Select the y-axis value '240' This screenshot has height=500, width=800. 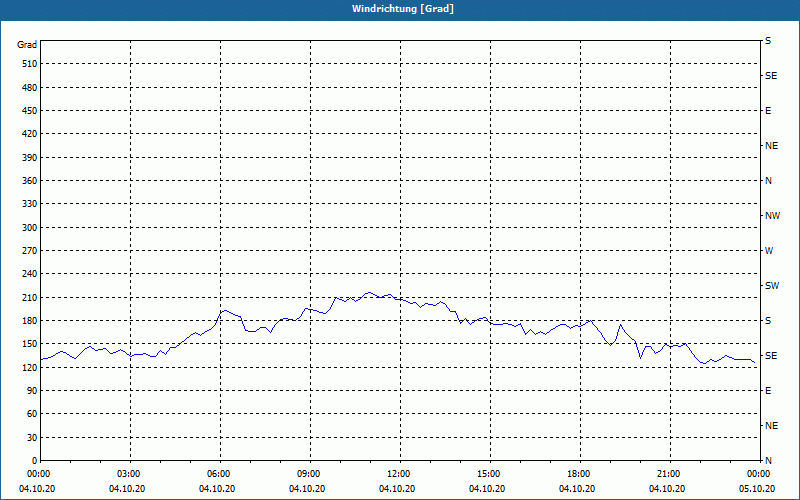pos(30,273)
